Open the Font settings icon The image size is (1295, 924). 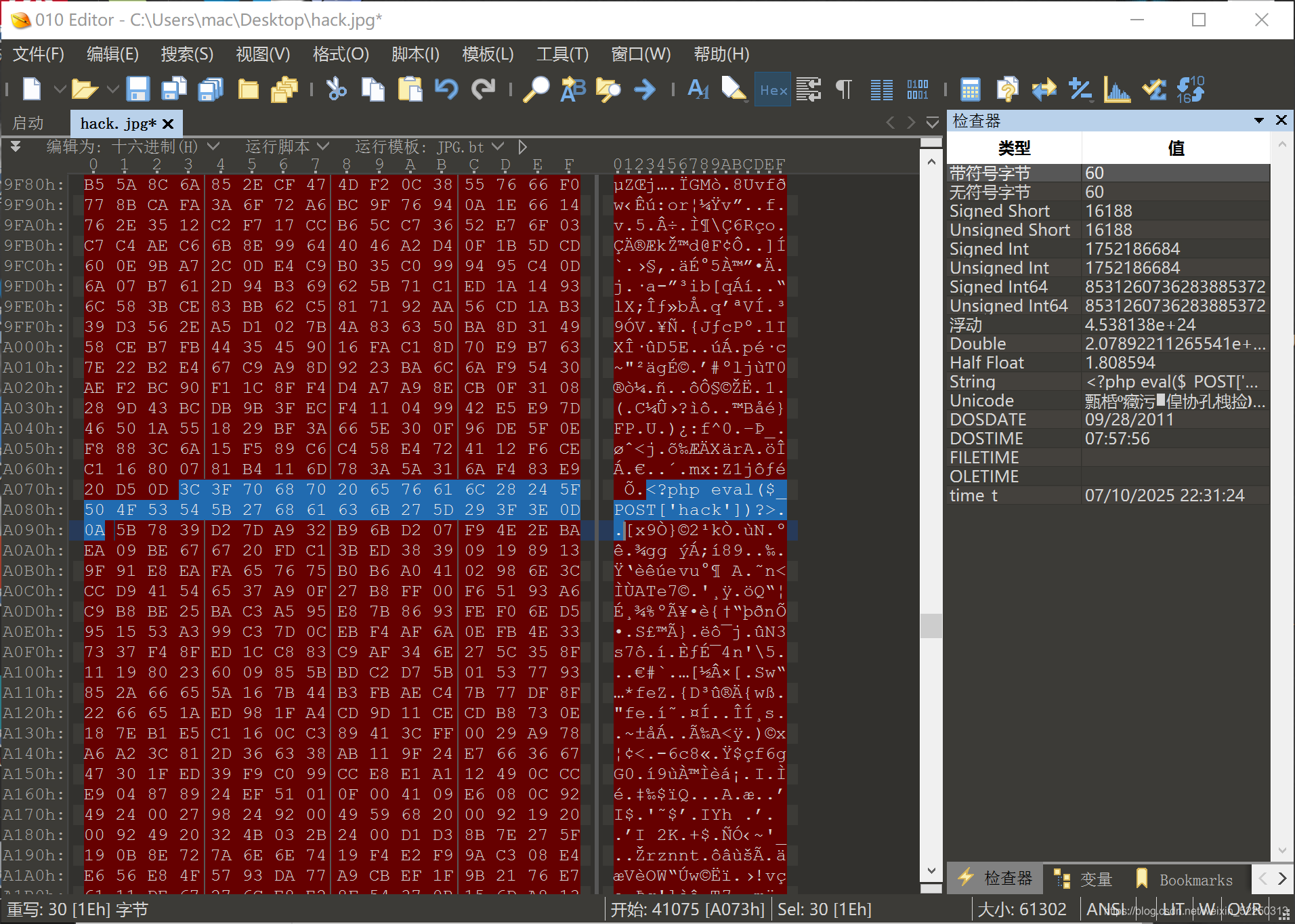click(698, 89)
